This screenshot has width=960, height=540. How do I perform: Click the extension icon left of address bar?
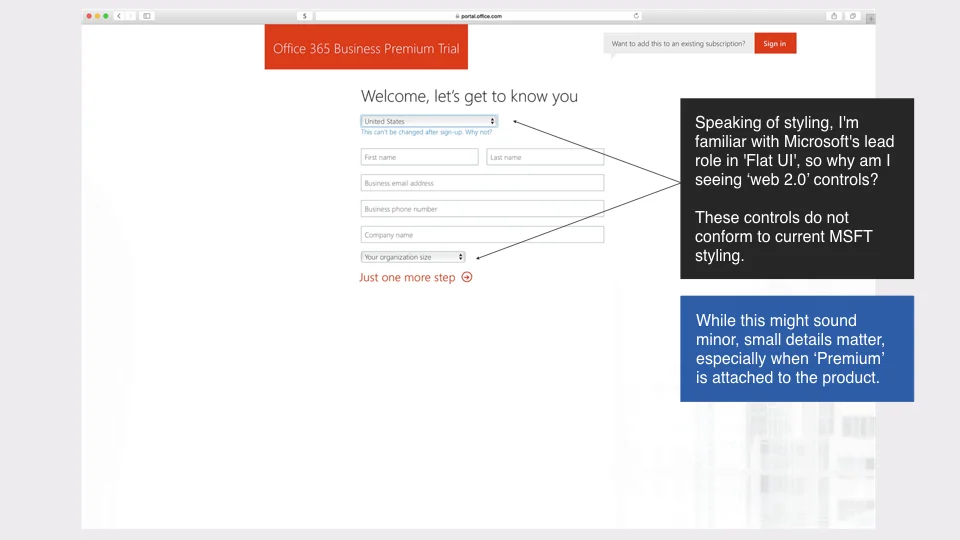point(304,16)
